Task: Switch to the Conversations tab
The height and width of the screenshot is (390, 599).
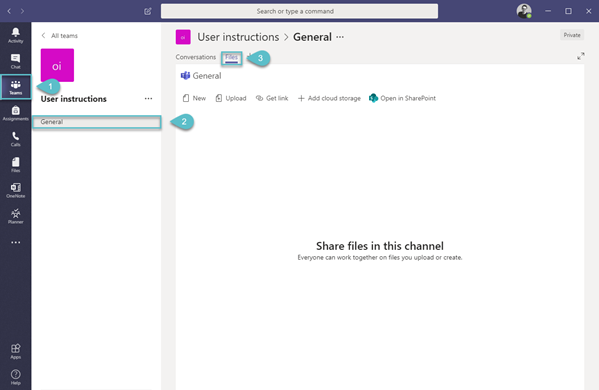Action: click(196, 57)
